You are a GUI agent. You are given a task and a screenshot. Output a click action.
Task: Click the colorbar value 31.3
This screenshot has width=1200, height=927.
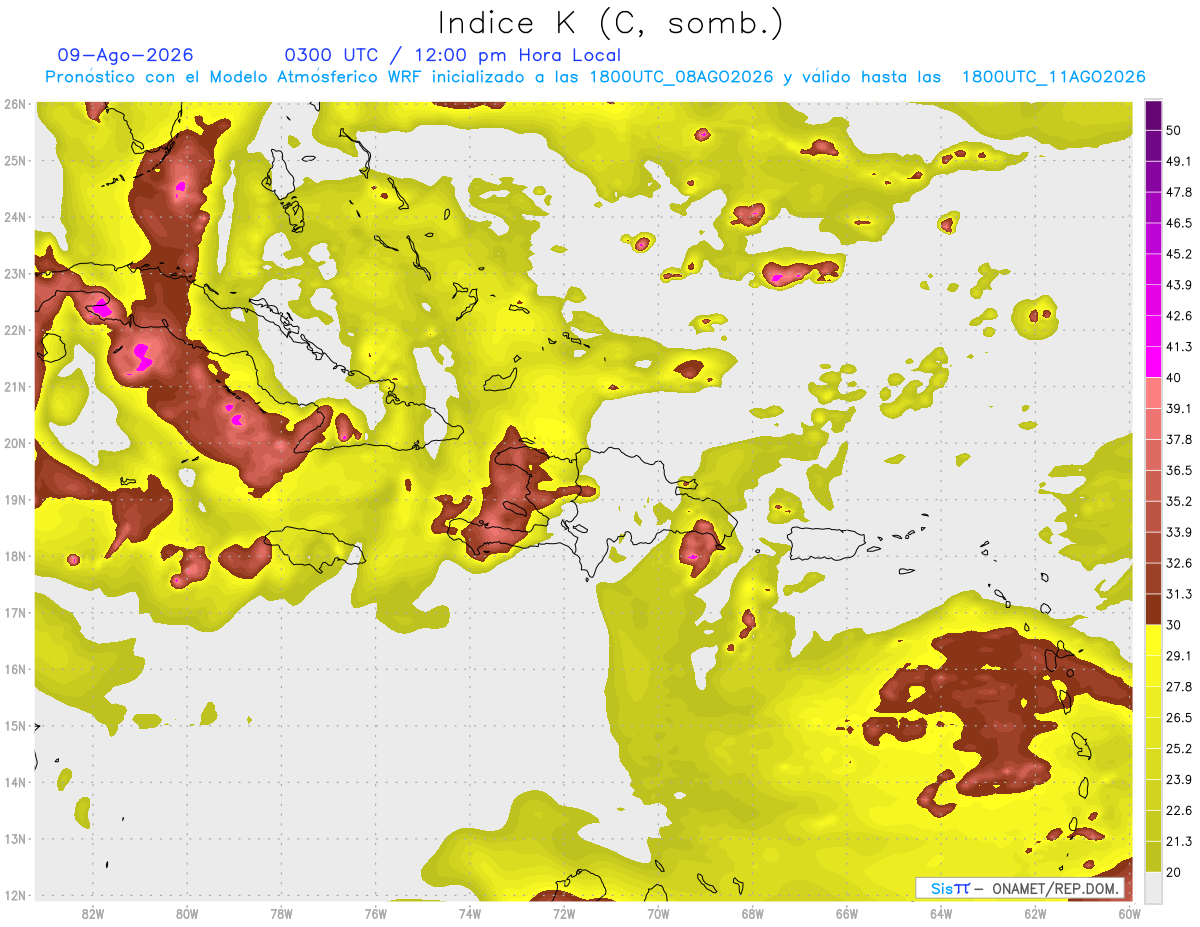pos(1179,595)
